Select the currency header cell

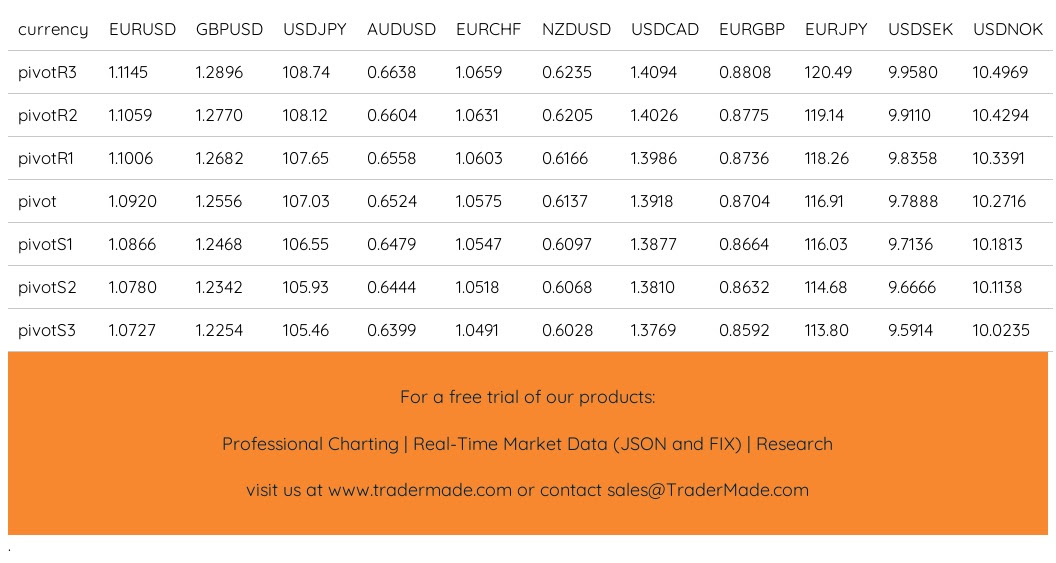click(53, 30)
